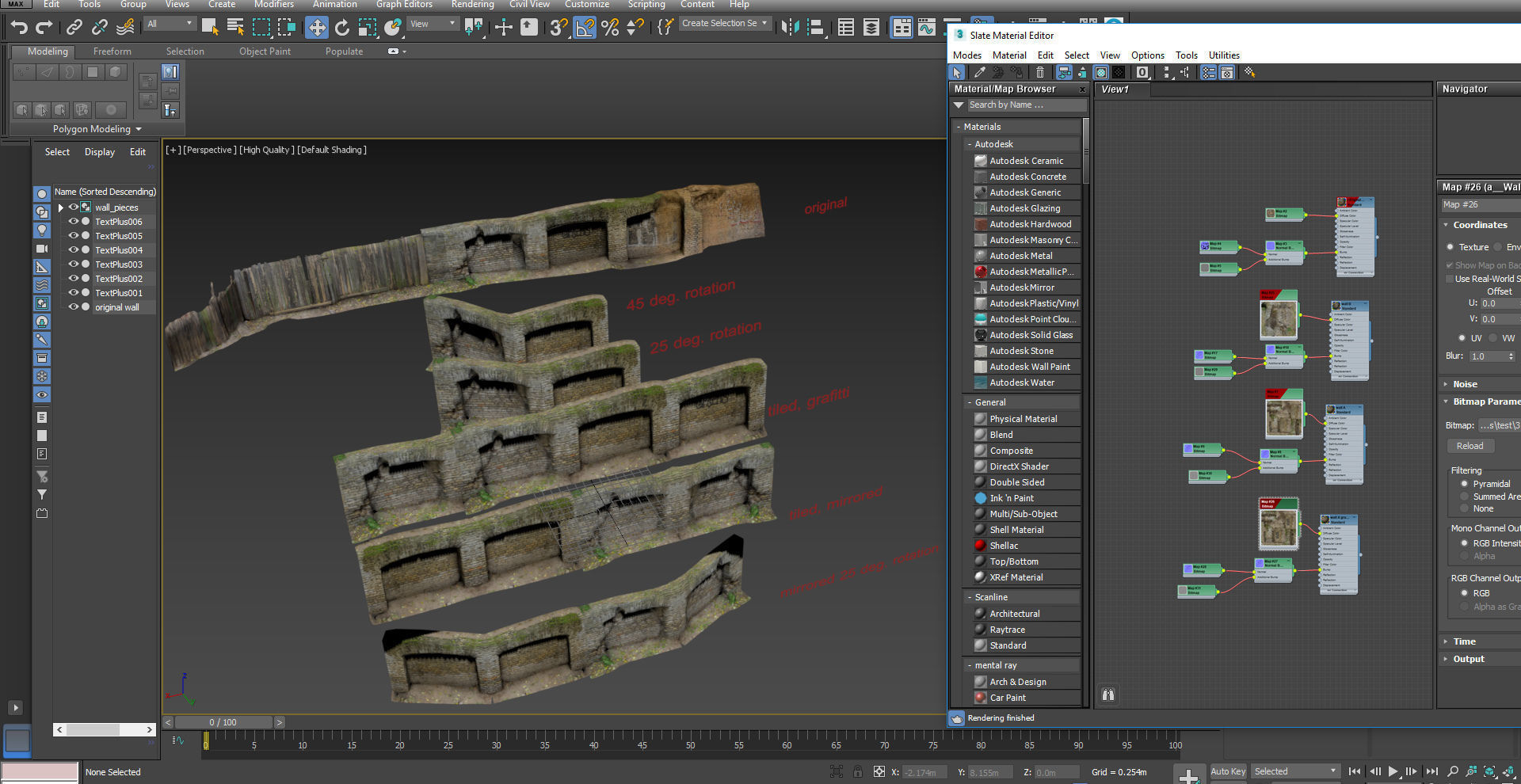Image resolution: width=1521 pixels, height=784 pixels.
Task: Expand the wall_pieces tree node
Action: [x=61, y=207]
